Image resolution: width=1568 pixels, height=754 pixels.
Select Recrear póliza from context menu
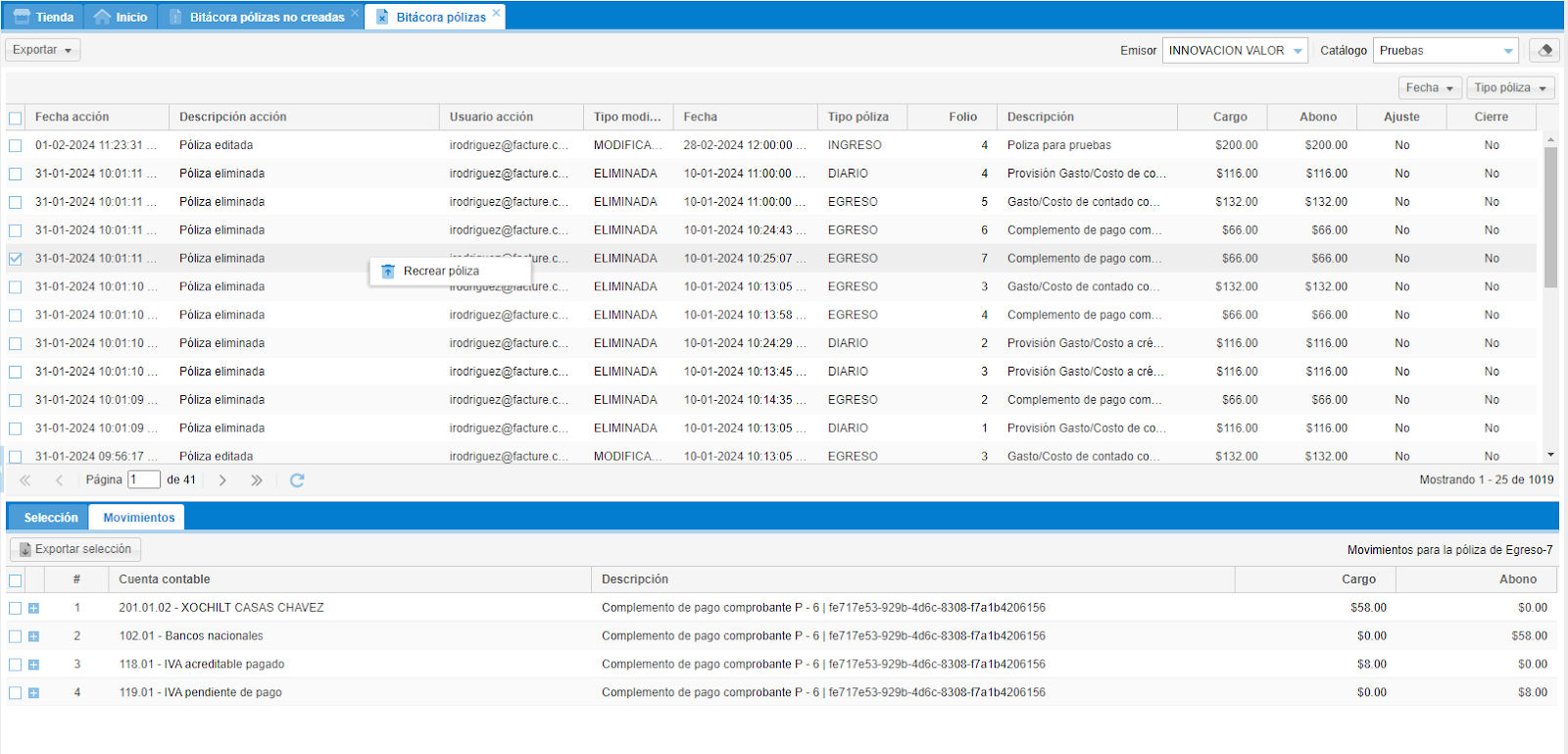click(441, 272)
